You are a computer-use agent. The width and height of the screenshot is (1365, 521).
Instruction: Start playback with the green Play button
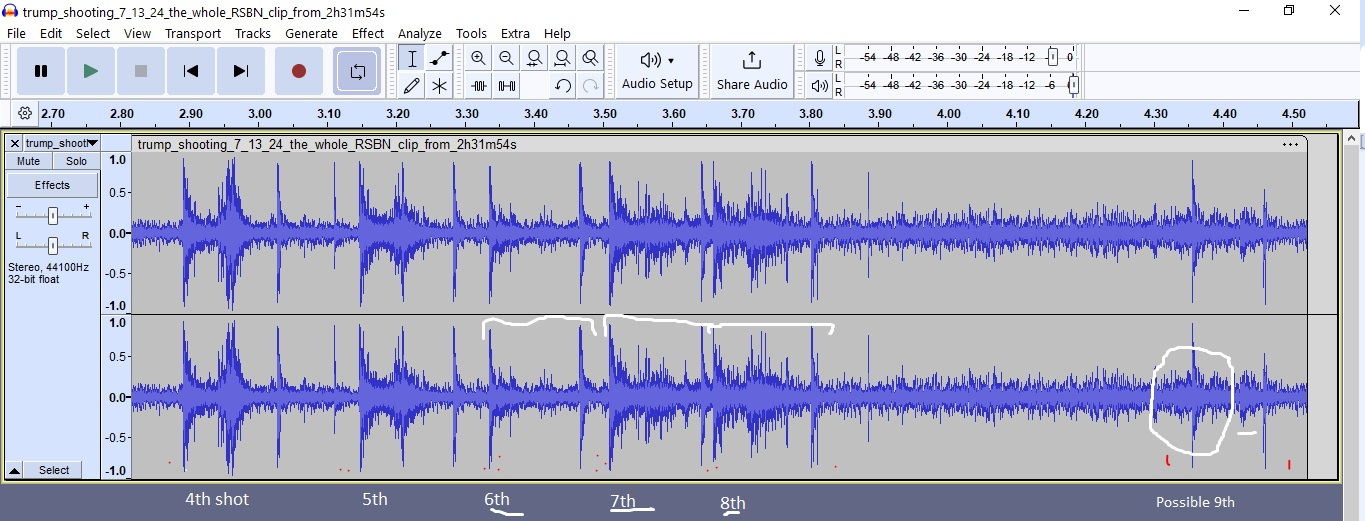click(91, 71)
